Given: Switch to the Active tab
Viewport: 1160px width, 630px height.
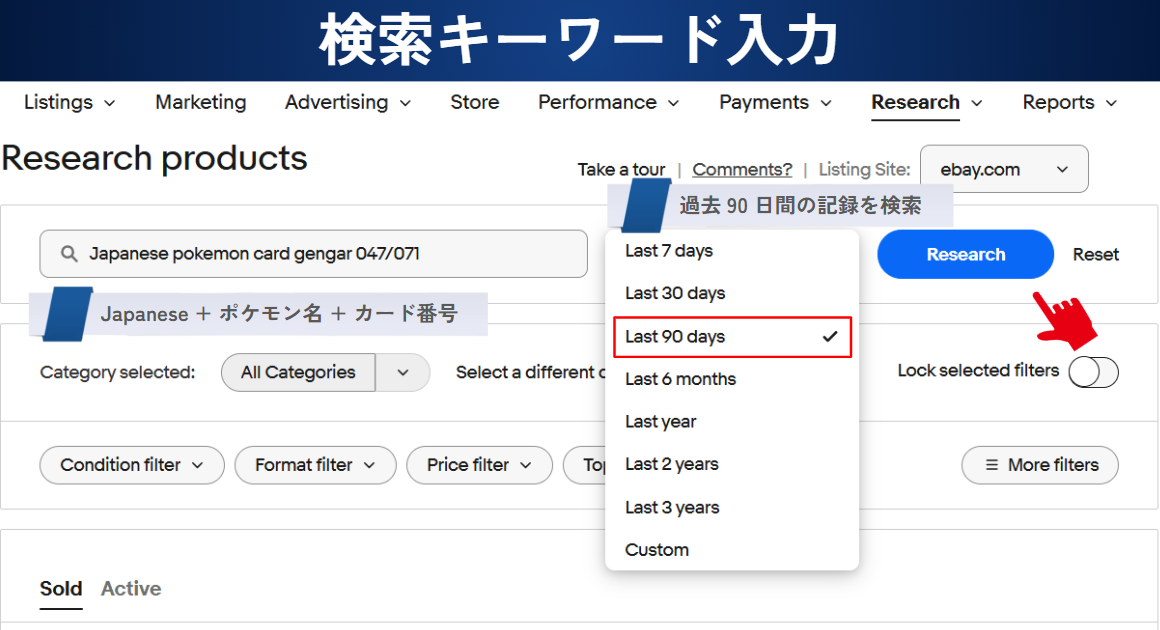Looking at the screenshot, I should click(x=131, y=589).
